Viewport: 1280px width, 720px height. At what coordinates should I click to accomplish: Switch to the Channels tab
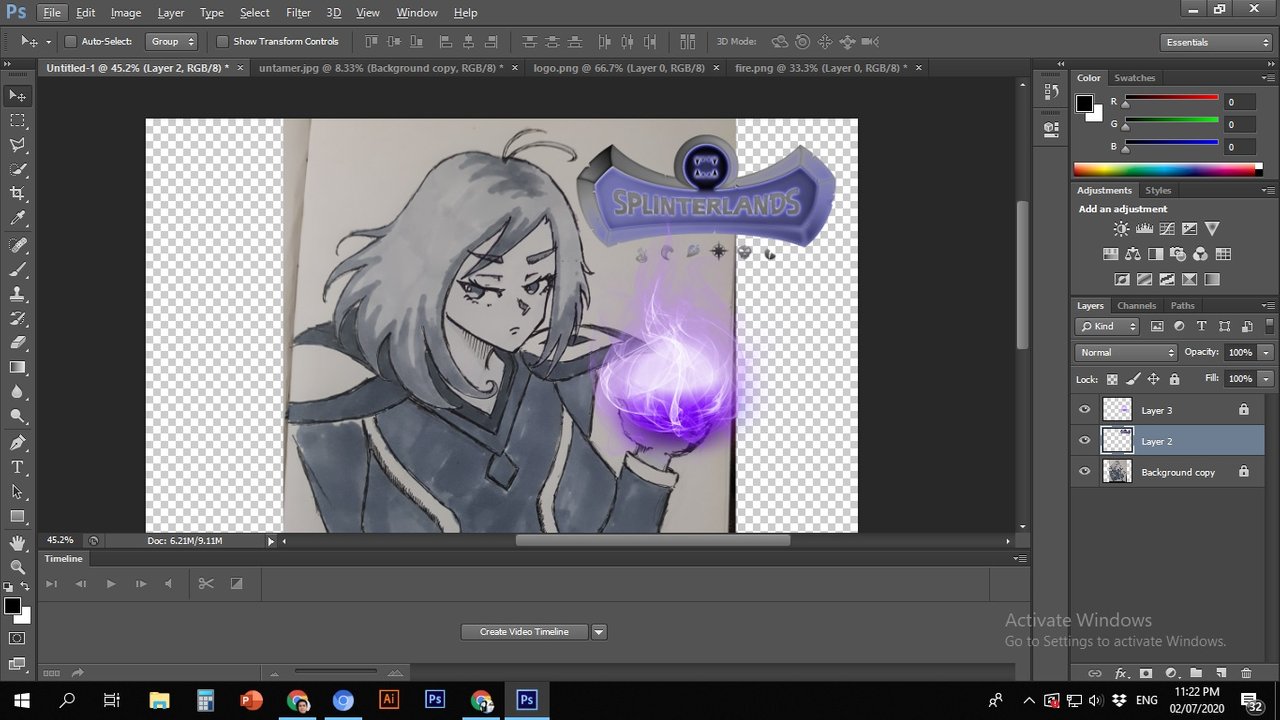1136,306
